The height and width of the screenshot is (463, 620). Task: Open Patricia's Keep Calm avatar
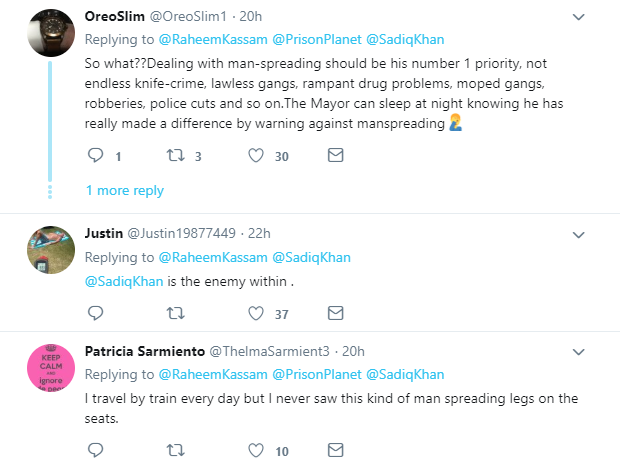click(51, 368)
